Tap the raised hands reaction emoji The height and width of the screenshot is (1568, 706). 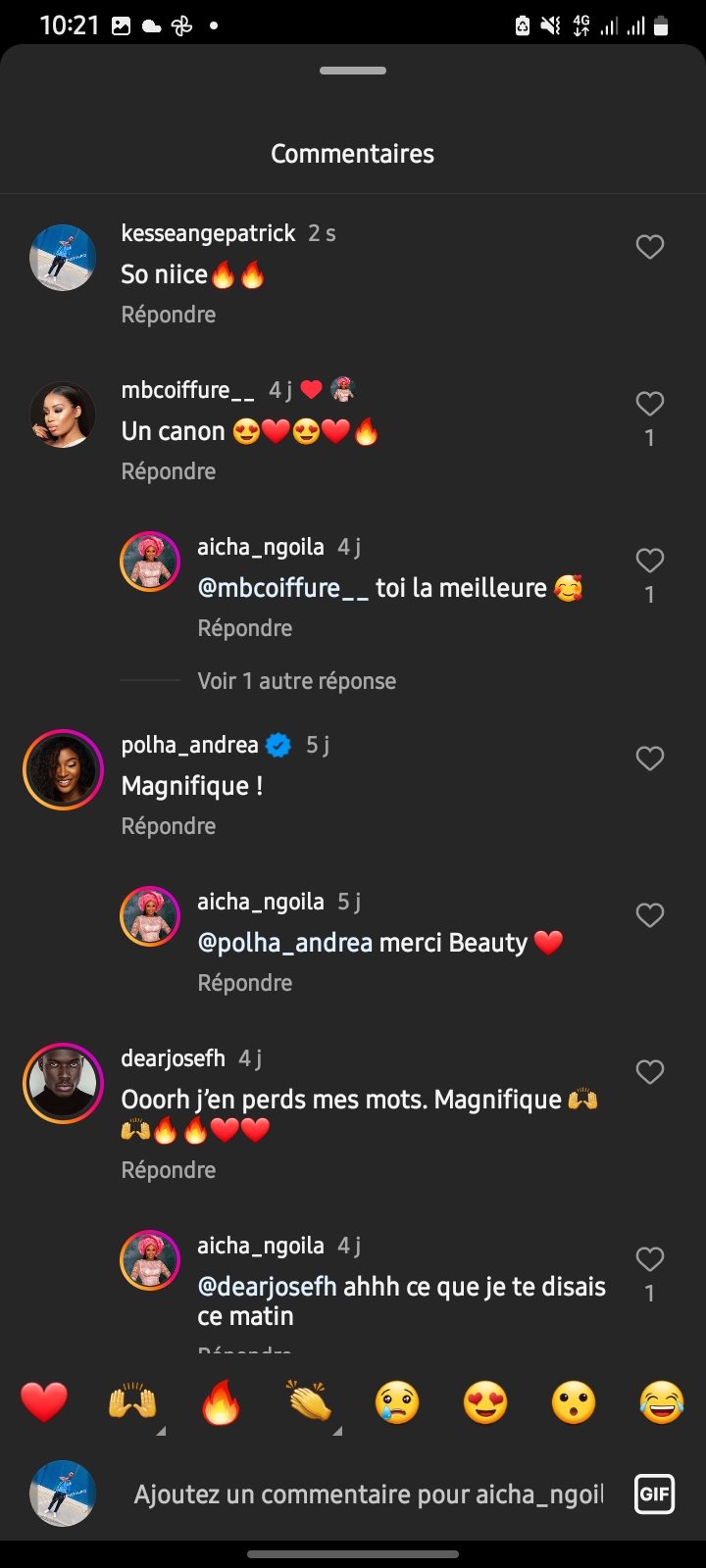(132, 1402)
